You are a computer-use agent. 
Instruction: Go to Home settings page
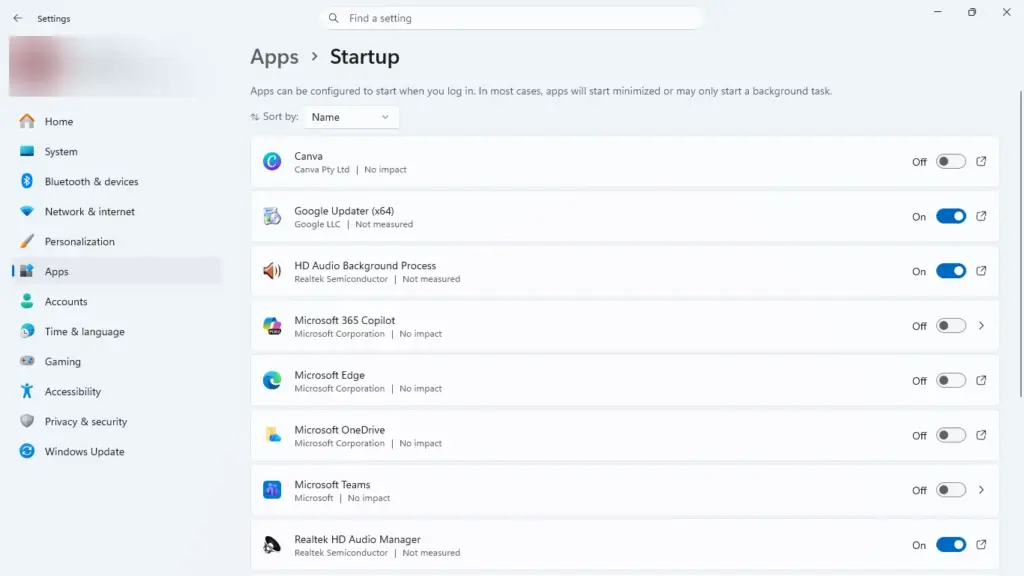pos(116,121)
